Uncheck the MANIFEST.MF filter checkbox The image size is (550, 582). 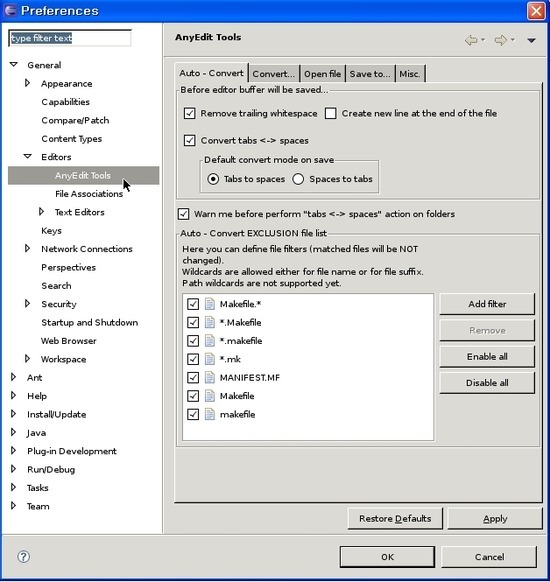[193, 377]
